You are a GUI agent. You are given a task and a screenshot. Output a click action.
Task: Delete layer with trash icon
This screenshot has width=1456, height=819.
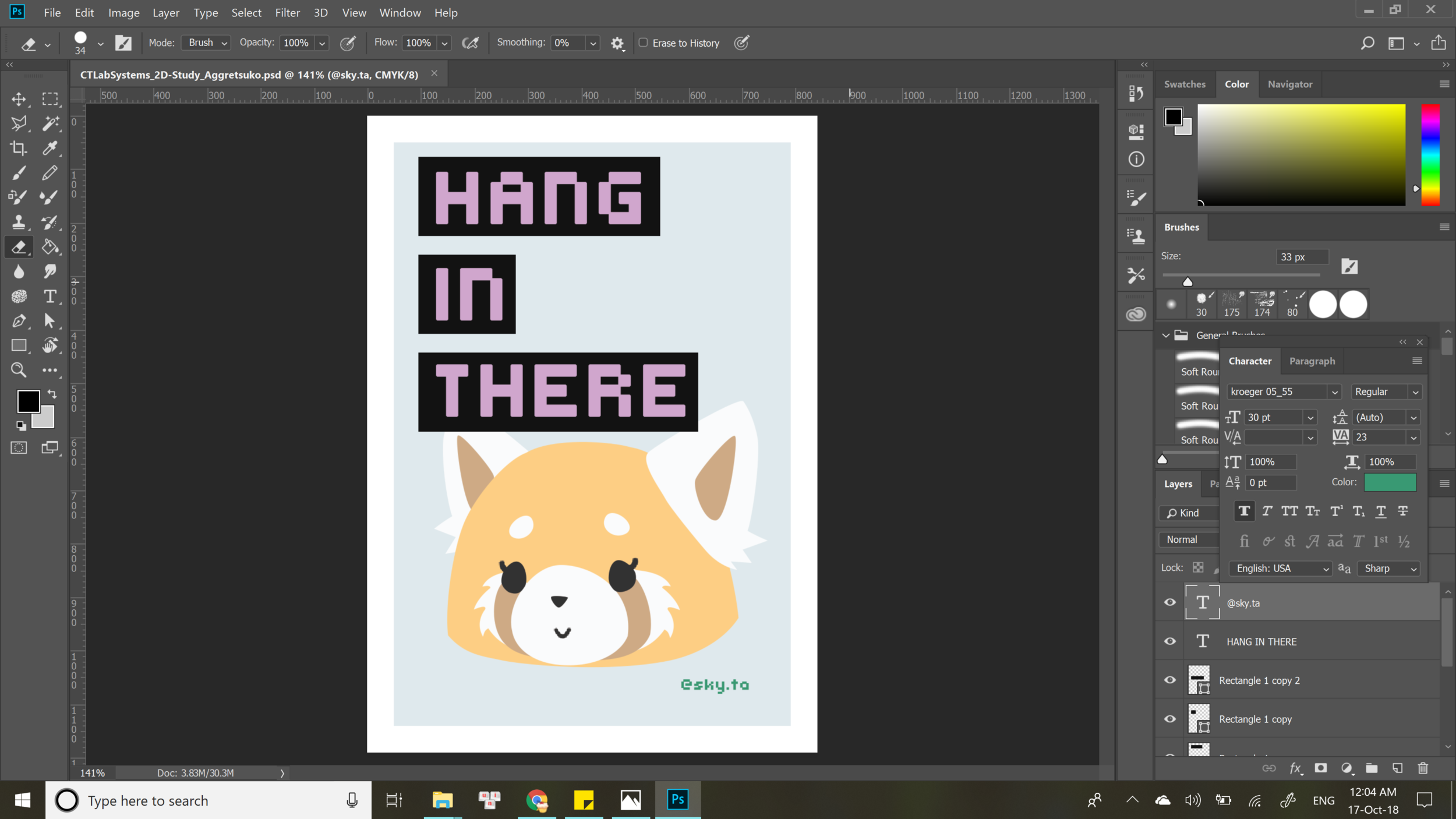pyautogui.click(x=1423, y=768)
